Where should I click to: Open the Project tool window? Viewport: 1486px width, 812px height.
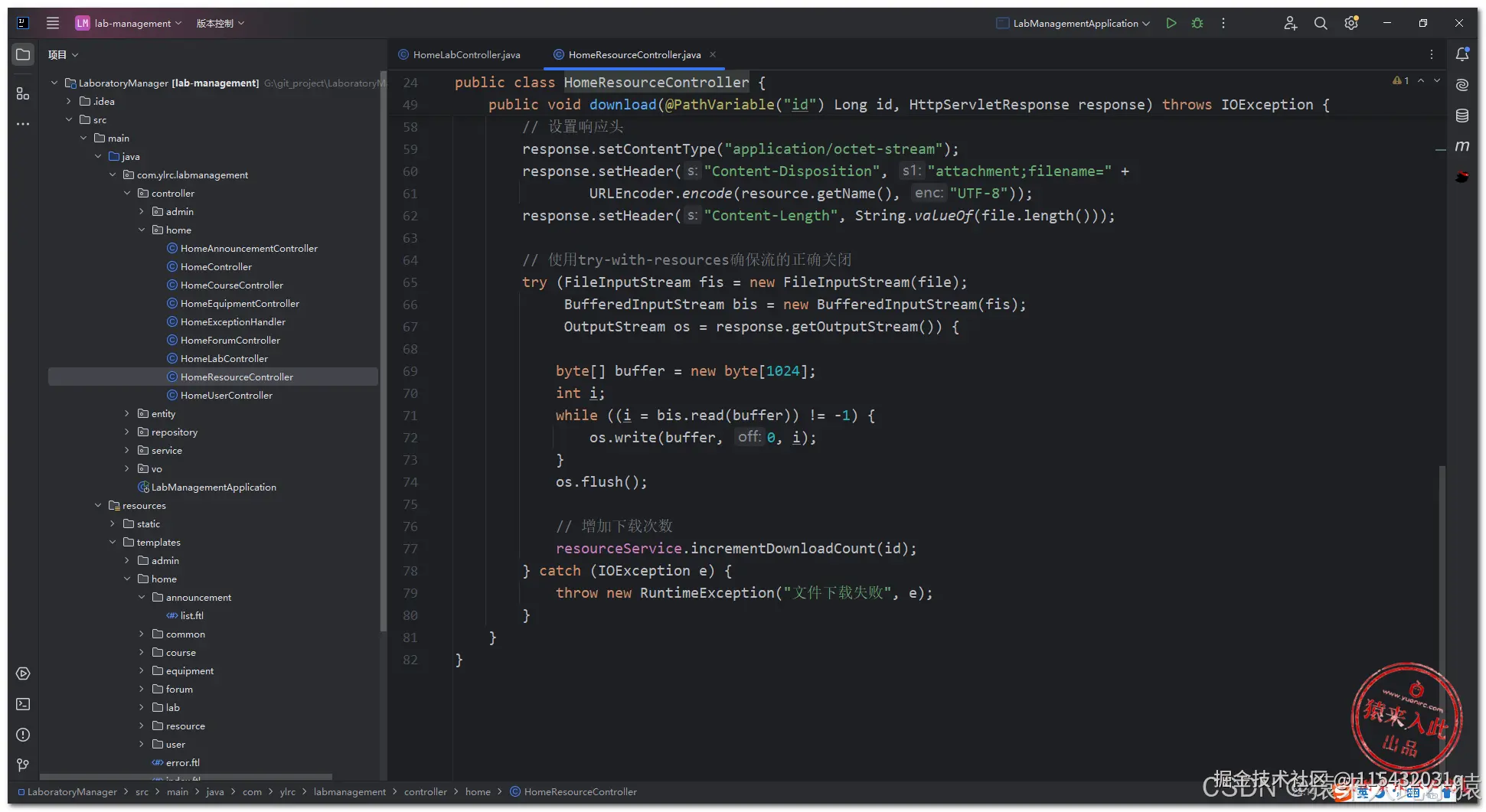pos(23,55)
